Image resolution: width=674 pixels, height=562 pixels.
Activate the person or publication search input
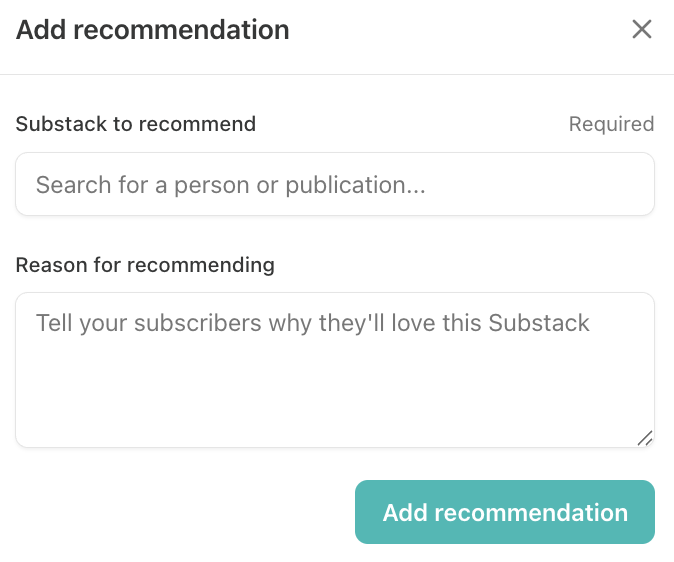335,184
